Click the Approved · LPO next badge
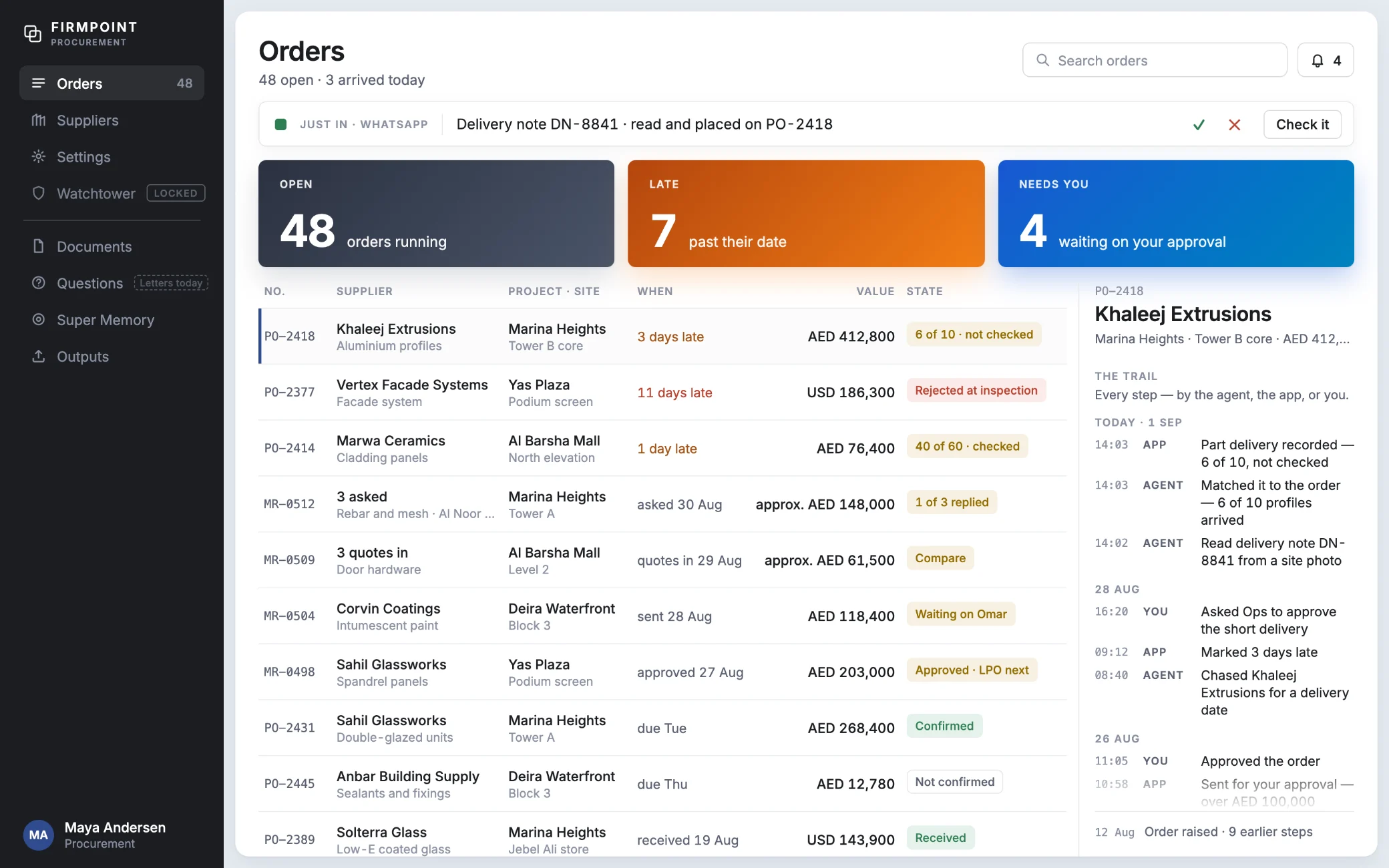The image size is (1389, 868). pyautogui.click(x=972, y=670)
